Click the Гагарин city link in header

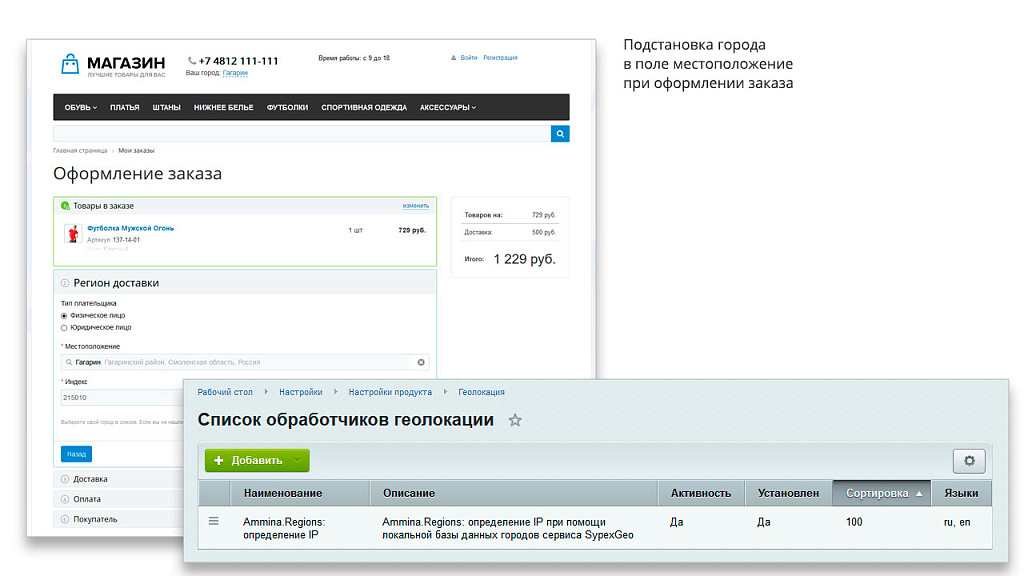coord(235,73)
